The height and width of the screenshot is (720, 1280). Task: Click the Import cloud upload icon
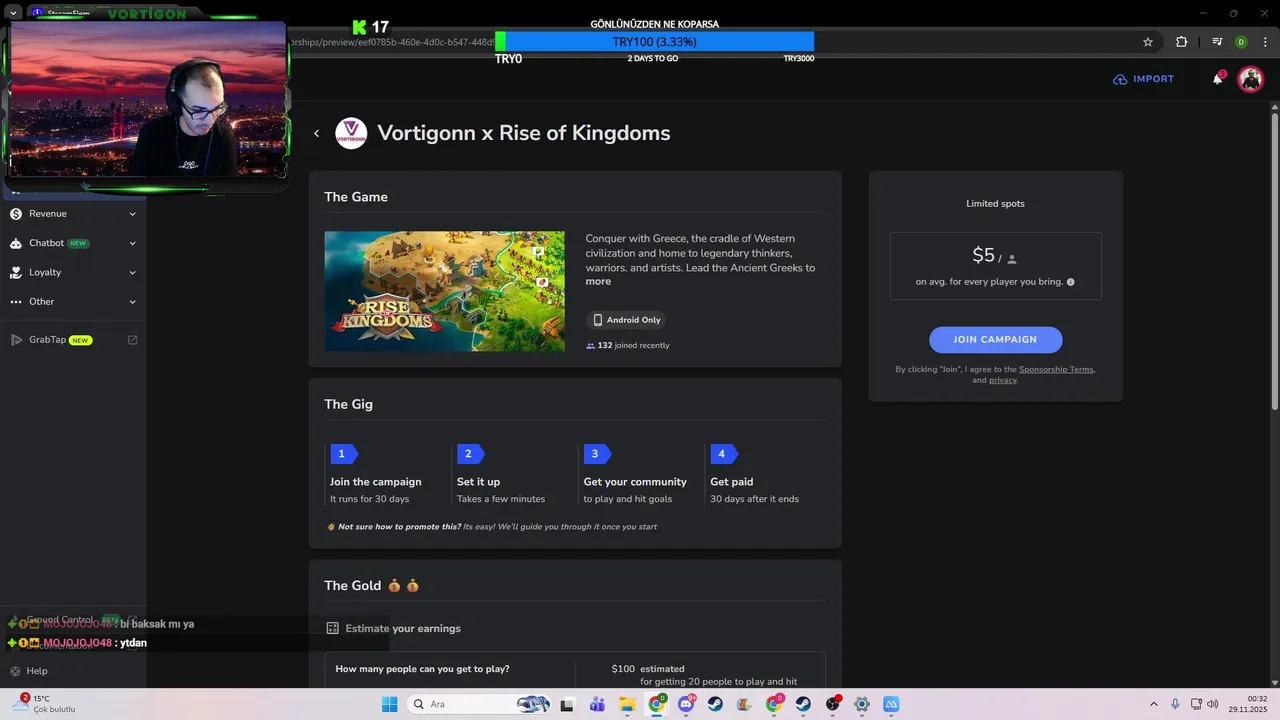point(1120,79)
